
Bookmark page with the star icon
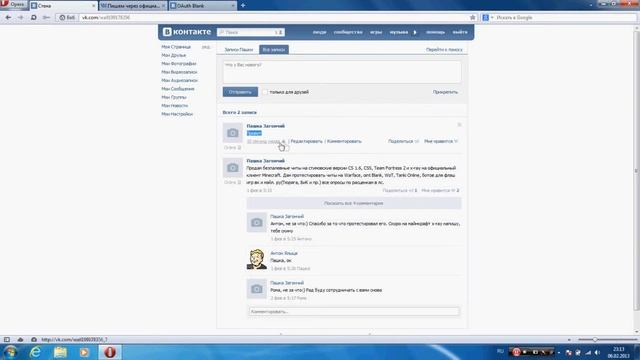point(473,18)
